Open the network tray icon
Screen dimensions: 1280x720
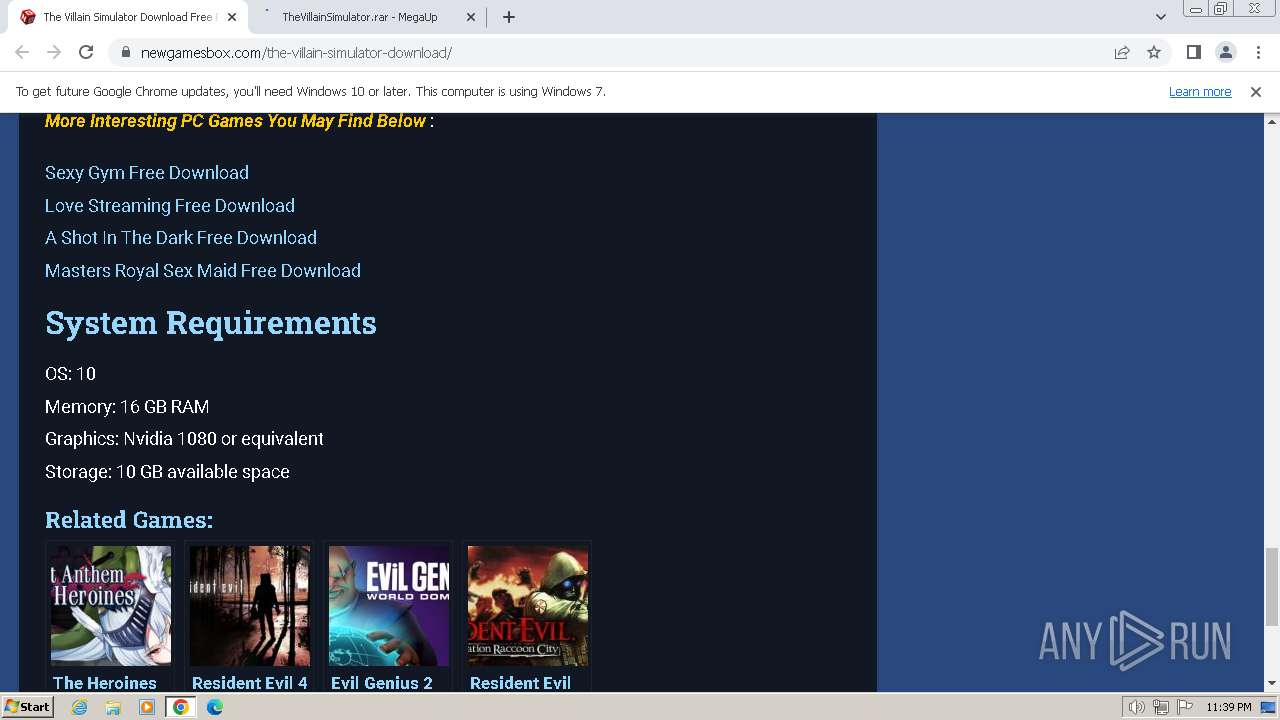(x=1161, y=707)
